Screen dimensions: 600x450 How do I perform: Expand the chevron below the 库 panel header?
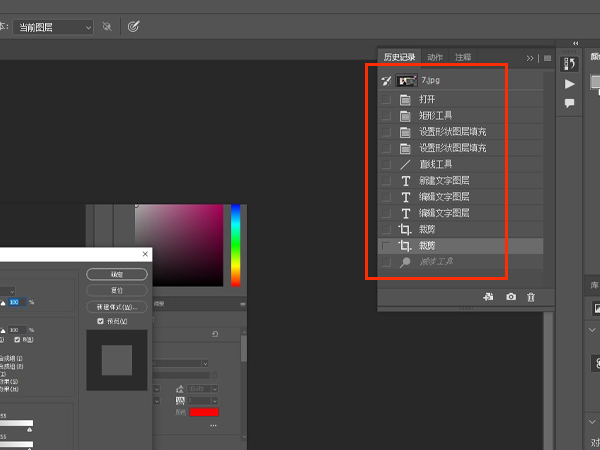pos(592,330)
